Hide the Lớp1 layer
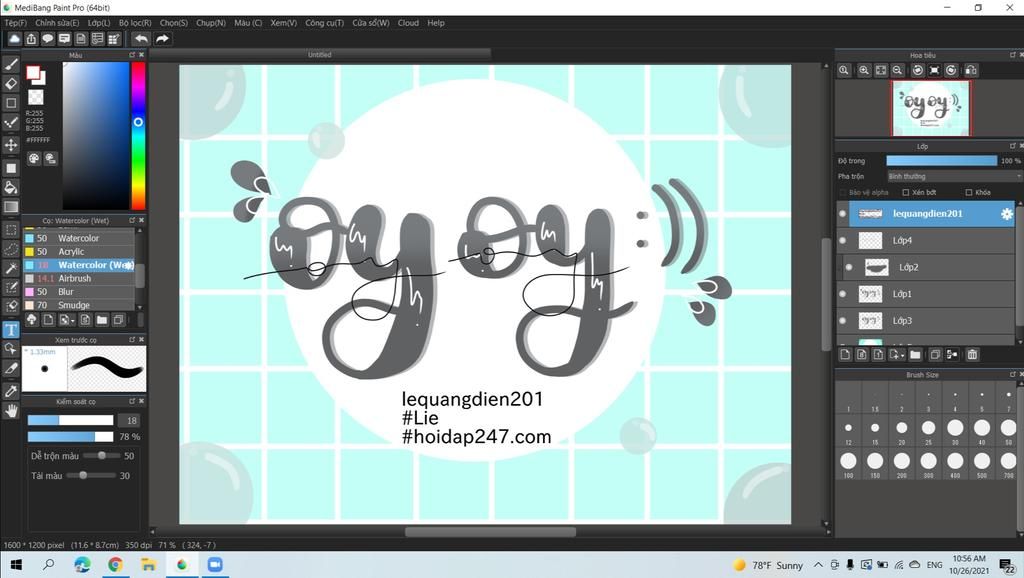This screenshot has width=1024, height=578. 842,294
